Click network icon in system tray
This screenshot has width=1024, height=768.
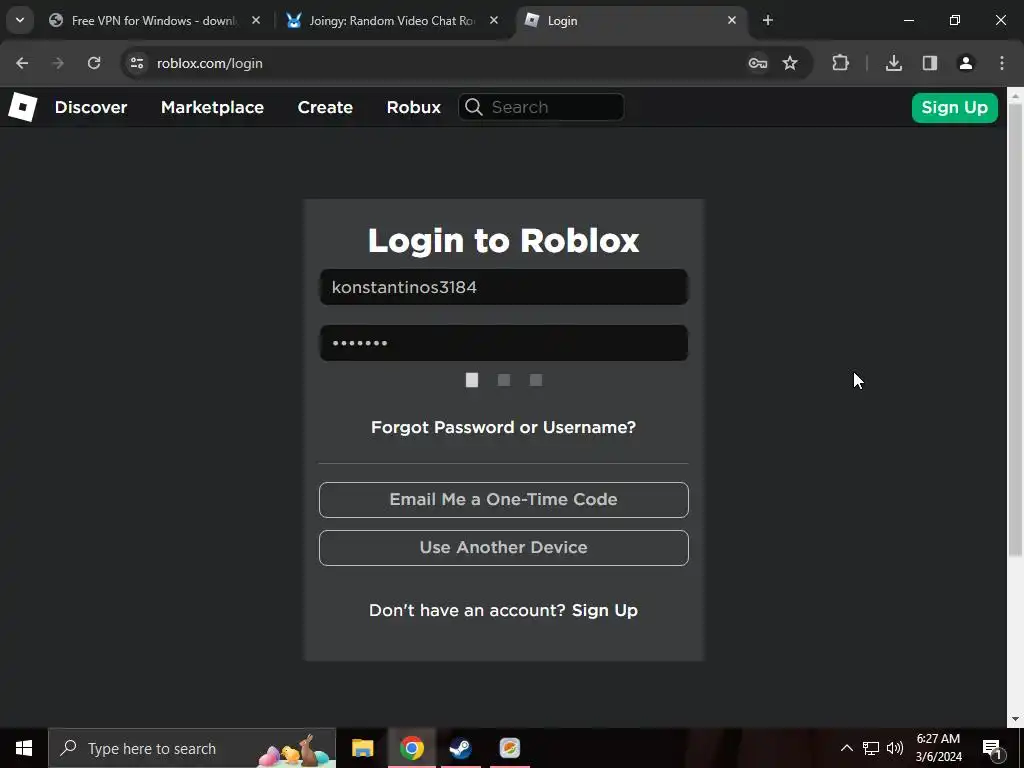[x=871, y=748]
